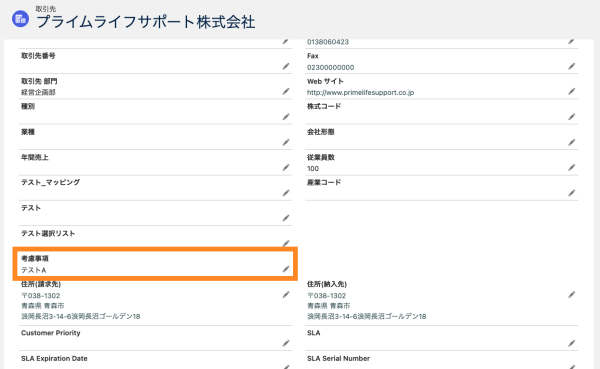Screen dimensions: 600x369
Task: Click the SLA Serial Number label
Action: 339,358
